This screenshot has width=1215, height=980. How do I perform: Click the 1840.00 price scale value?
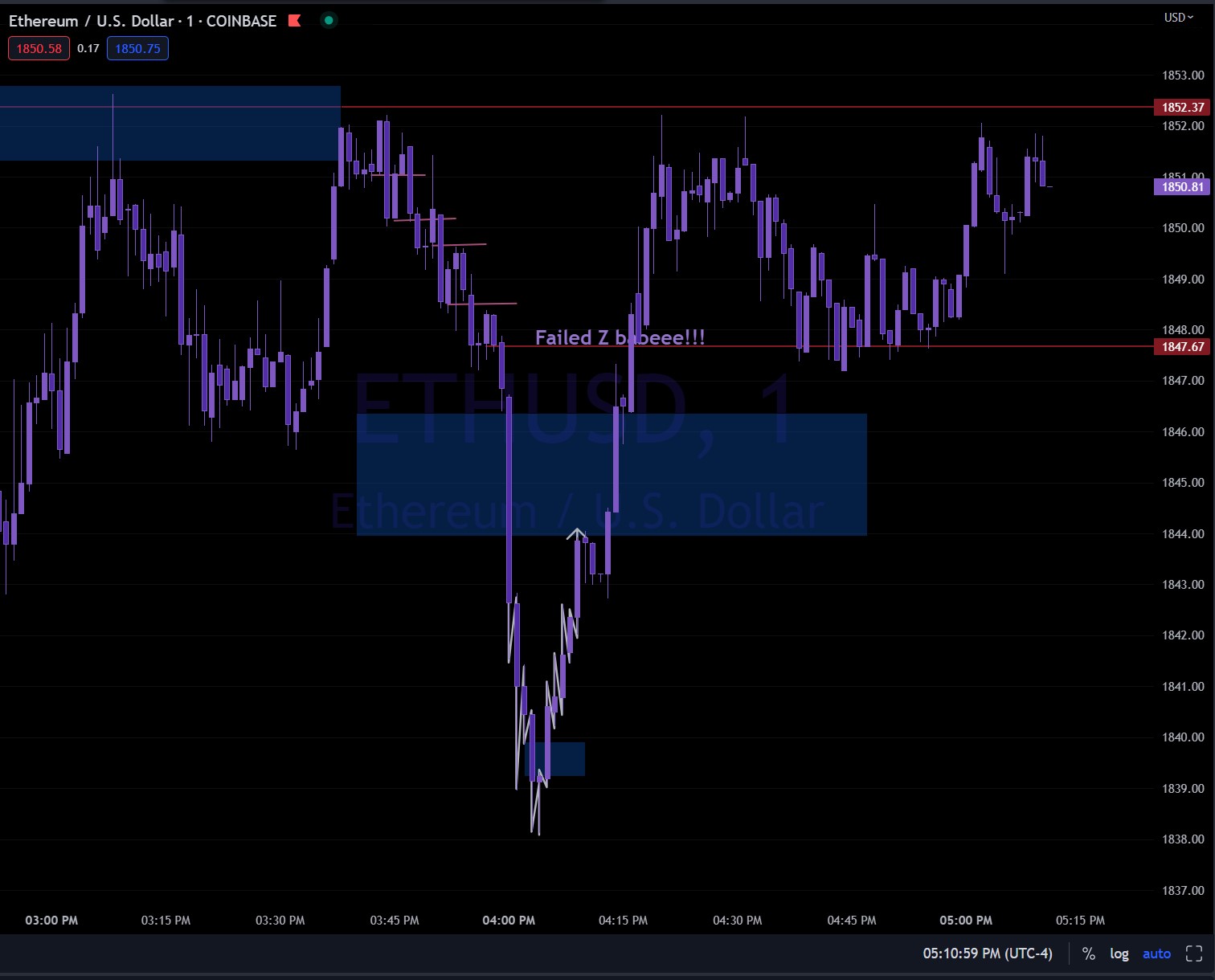[x=1183, y=737]
